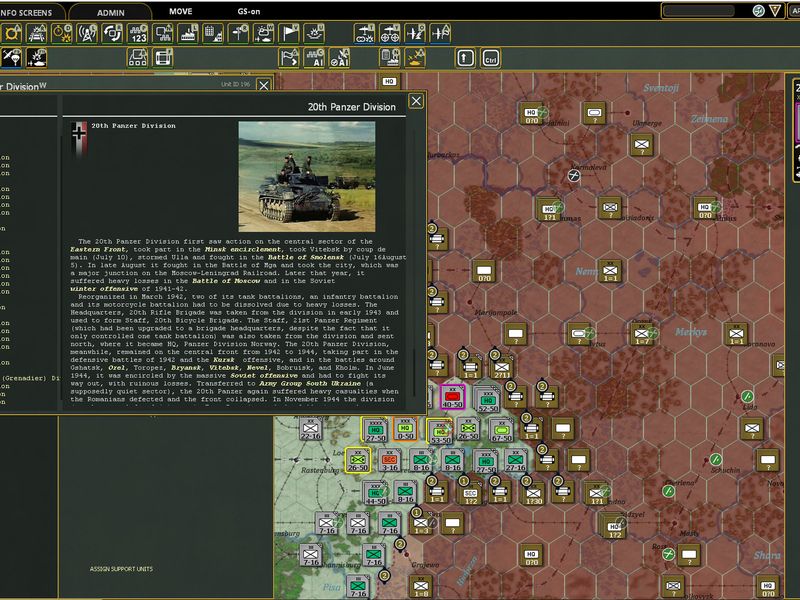The image size is (800, 600).
Task: Click the Soviet HQ counter near Sventoji
Action: pyautogui.click(x=531, y=114)
